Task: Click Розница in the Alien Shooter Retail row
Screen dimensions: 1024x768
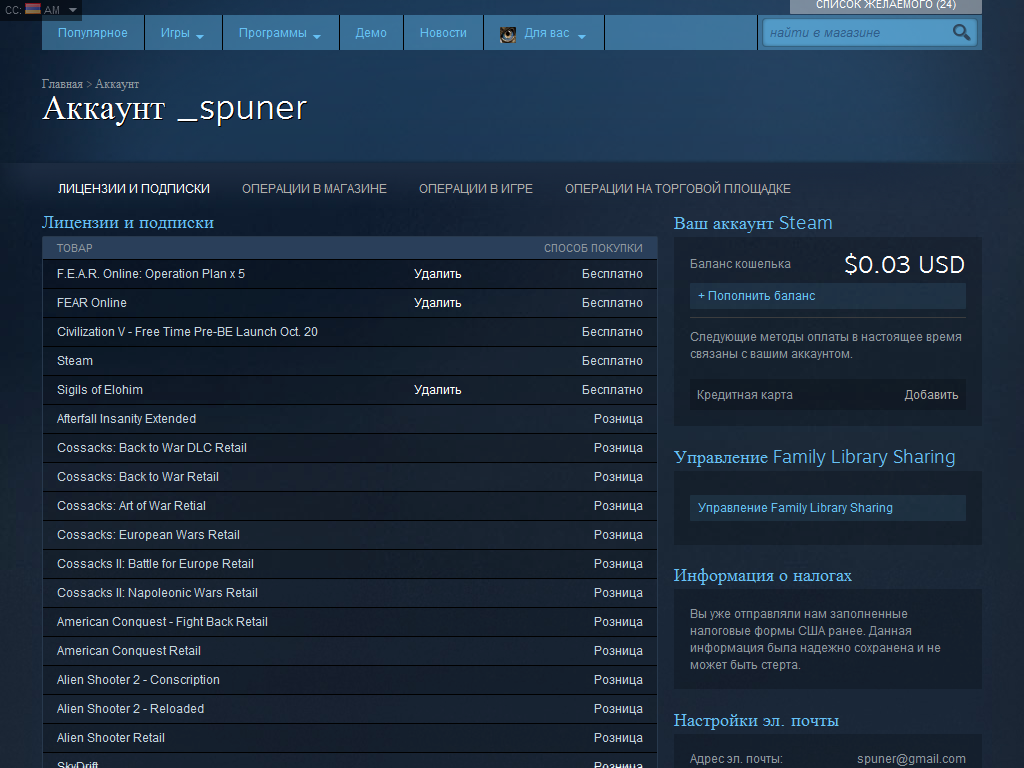Action: (618, 737)
